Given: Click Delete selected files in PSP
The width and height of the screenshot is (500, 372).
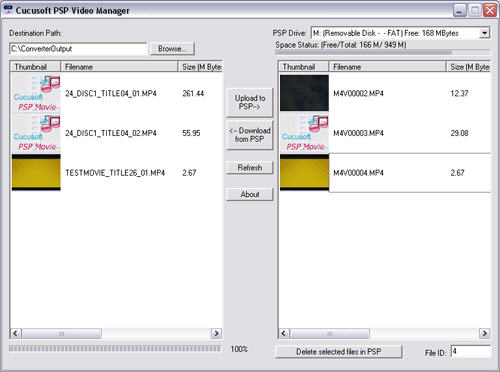Looking at the screenshot, I should click(339, 352).
